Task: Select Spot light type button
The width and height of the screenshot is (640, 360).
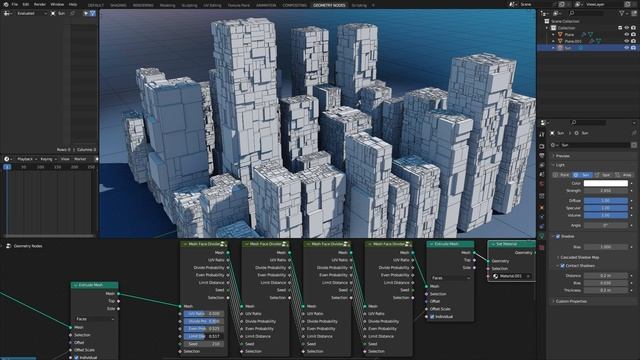Action: point(603,175)
